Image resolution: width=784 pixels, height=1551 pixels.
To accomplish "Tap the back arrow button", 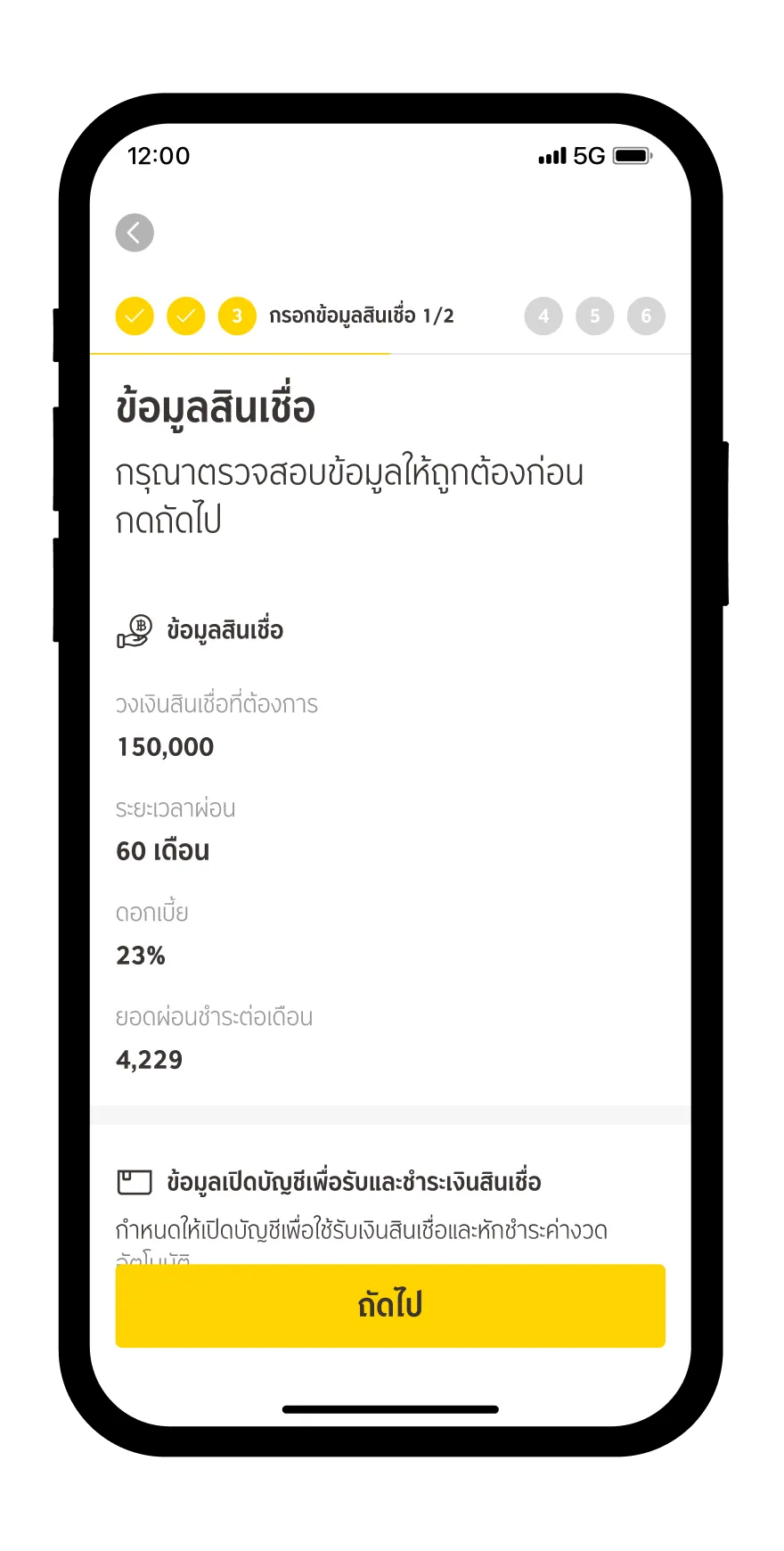I will [135, 234].
